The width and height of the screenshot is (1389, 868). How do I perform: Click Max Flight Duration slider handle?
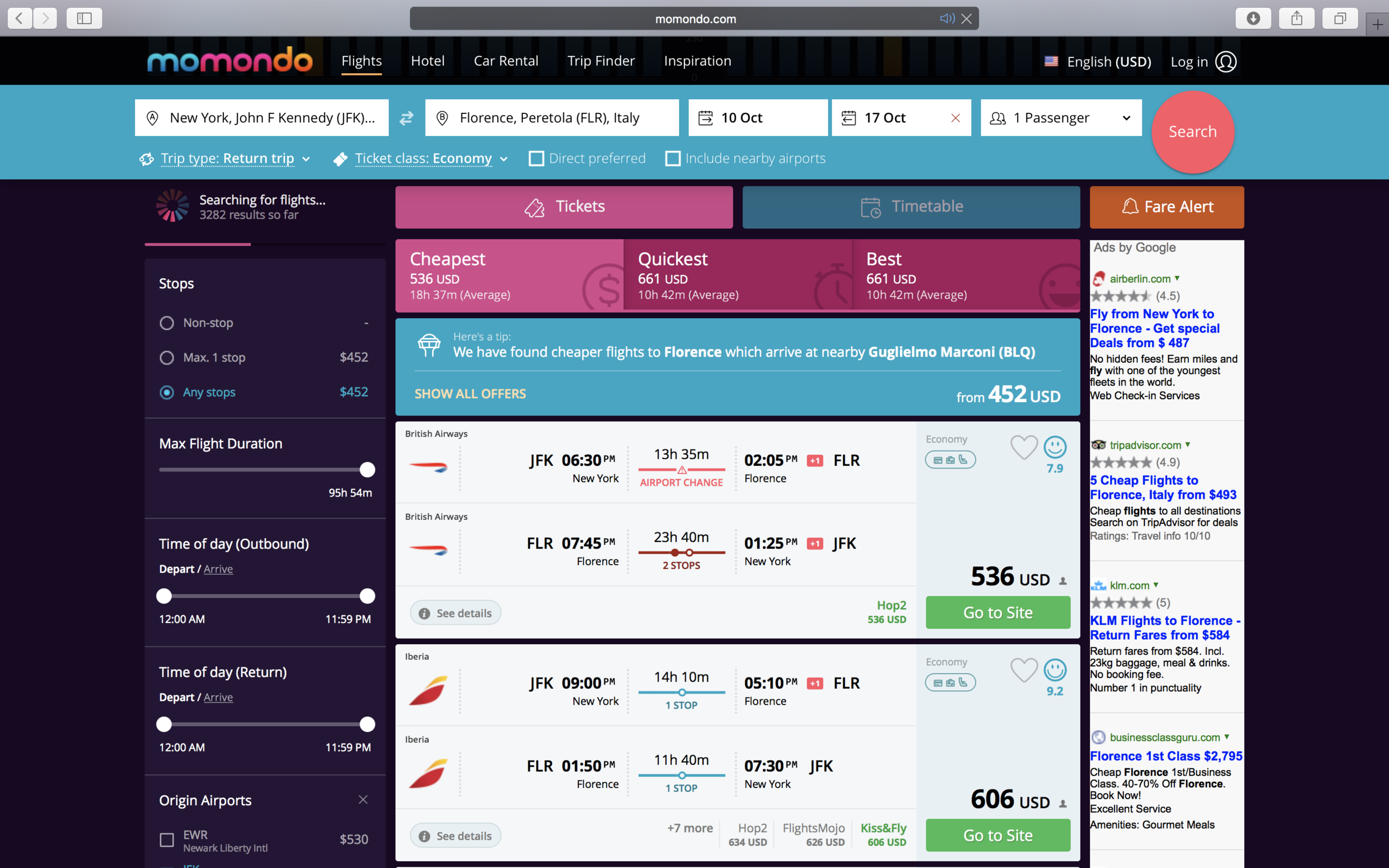tap(367, 470)
